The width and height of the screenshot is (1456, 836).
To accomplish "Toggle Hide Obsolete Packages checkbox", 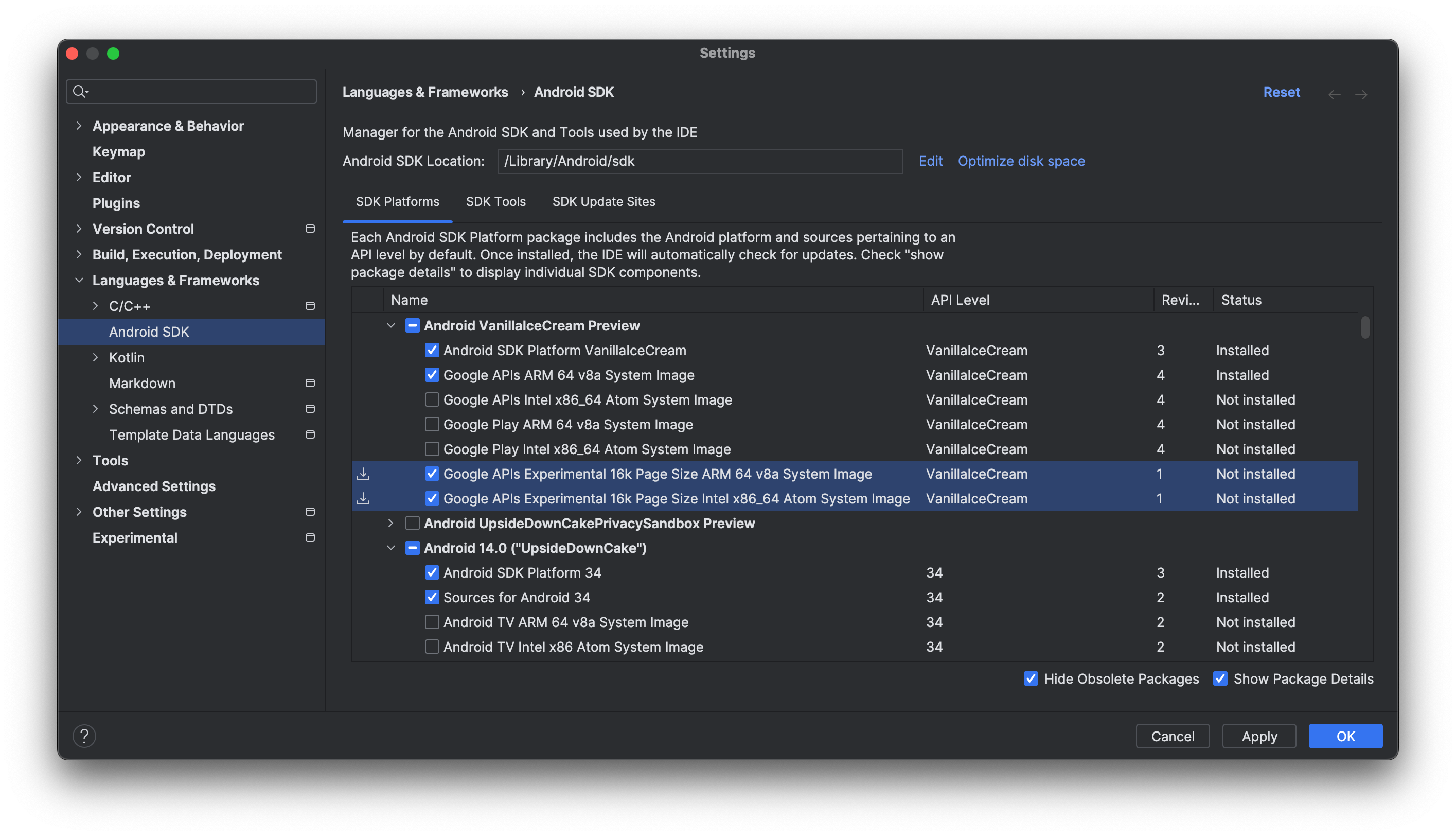I will 1031,678.
